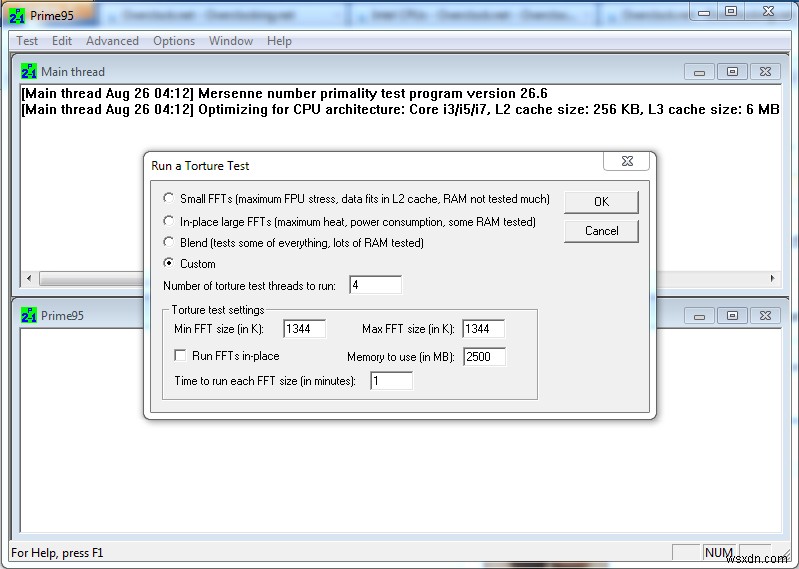Select the Custom radio option
This screenshot has width=799, height=569.
coord(168,263)
